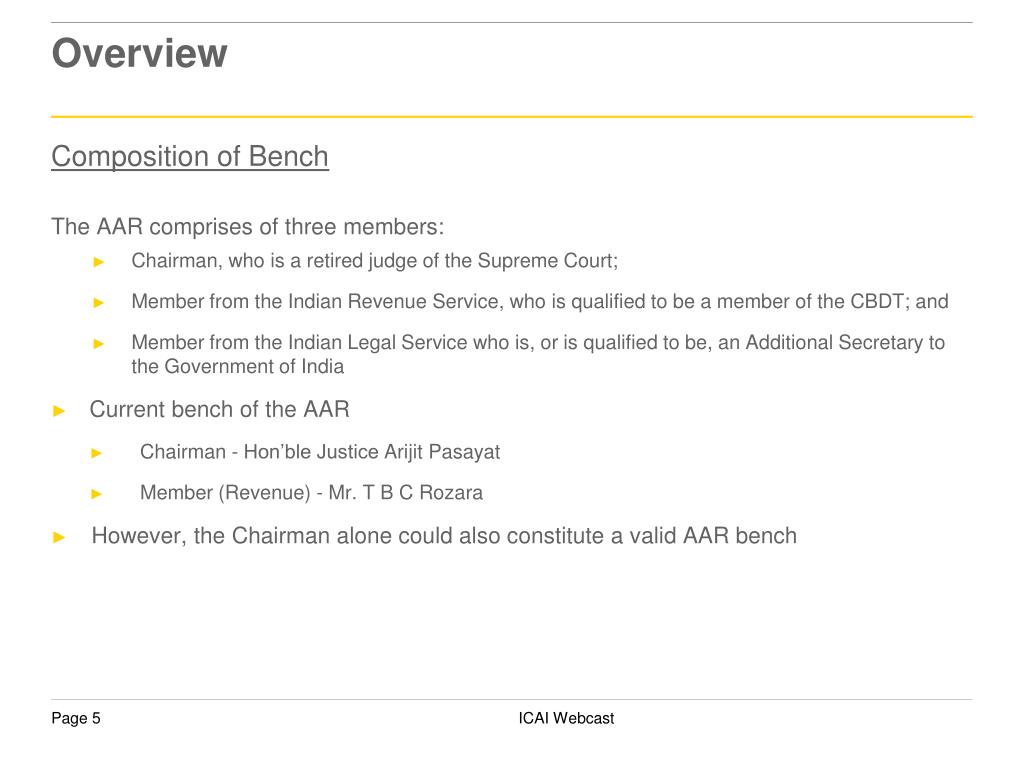1024x768 pixels.
Task: Click the ICAI Webcast footer text
Action: pos(566,718)
